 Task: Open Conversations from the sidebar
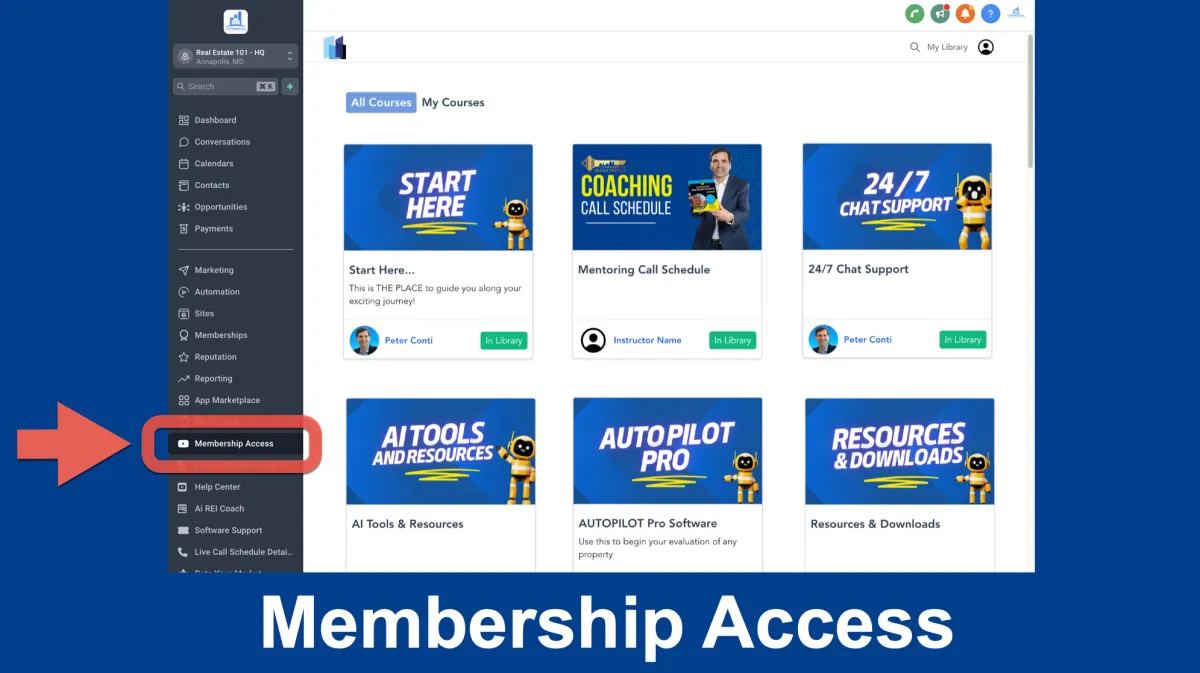coord(222,142)
